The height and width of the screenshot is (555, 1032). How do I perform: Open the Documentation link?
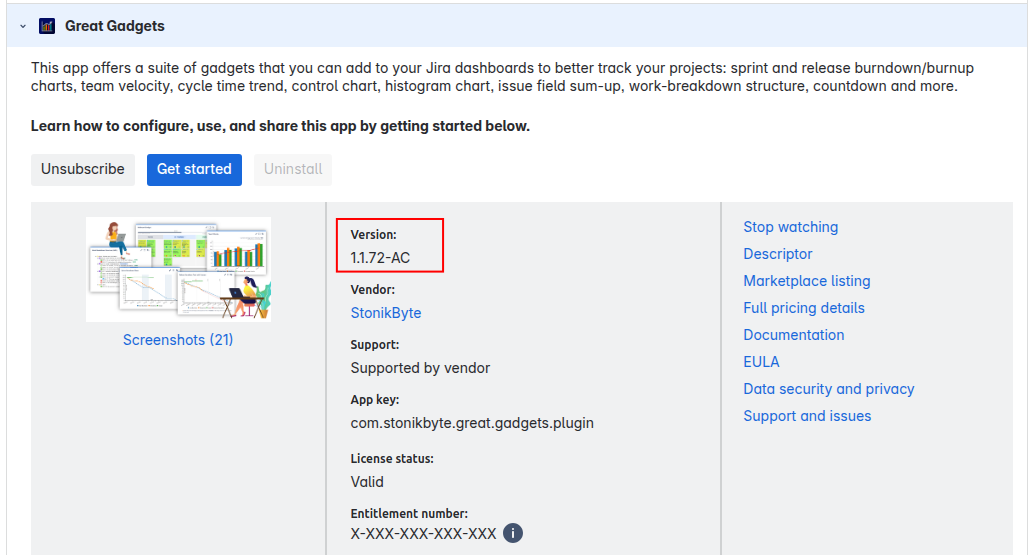[x=794, y=335]
